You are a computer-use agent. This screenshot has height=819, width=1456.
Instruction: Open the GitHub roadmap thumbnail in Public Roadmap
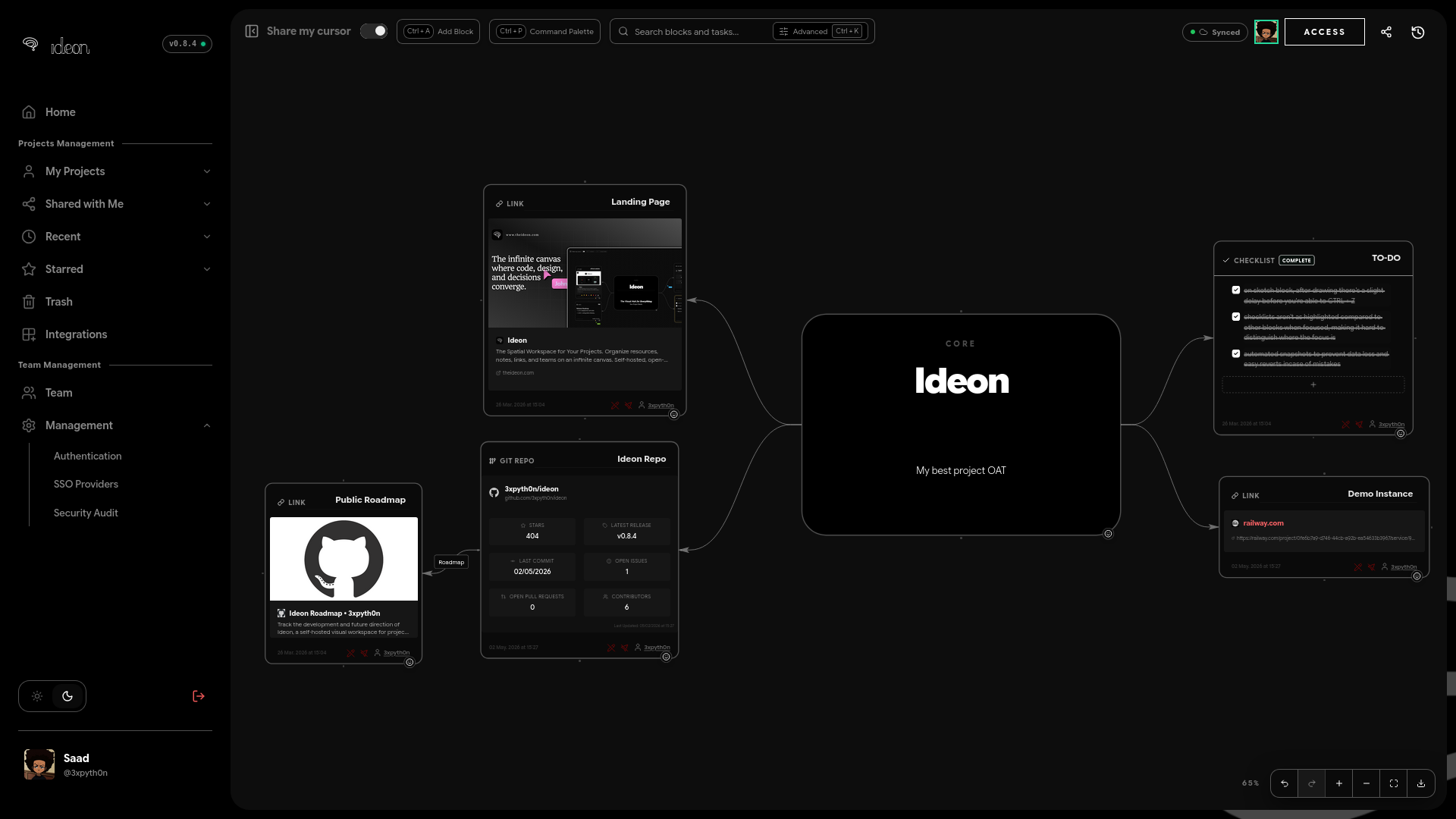point(344,559)
